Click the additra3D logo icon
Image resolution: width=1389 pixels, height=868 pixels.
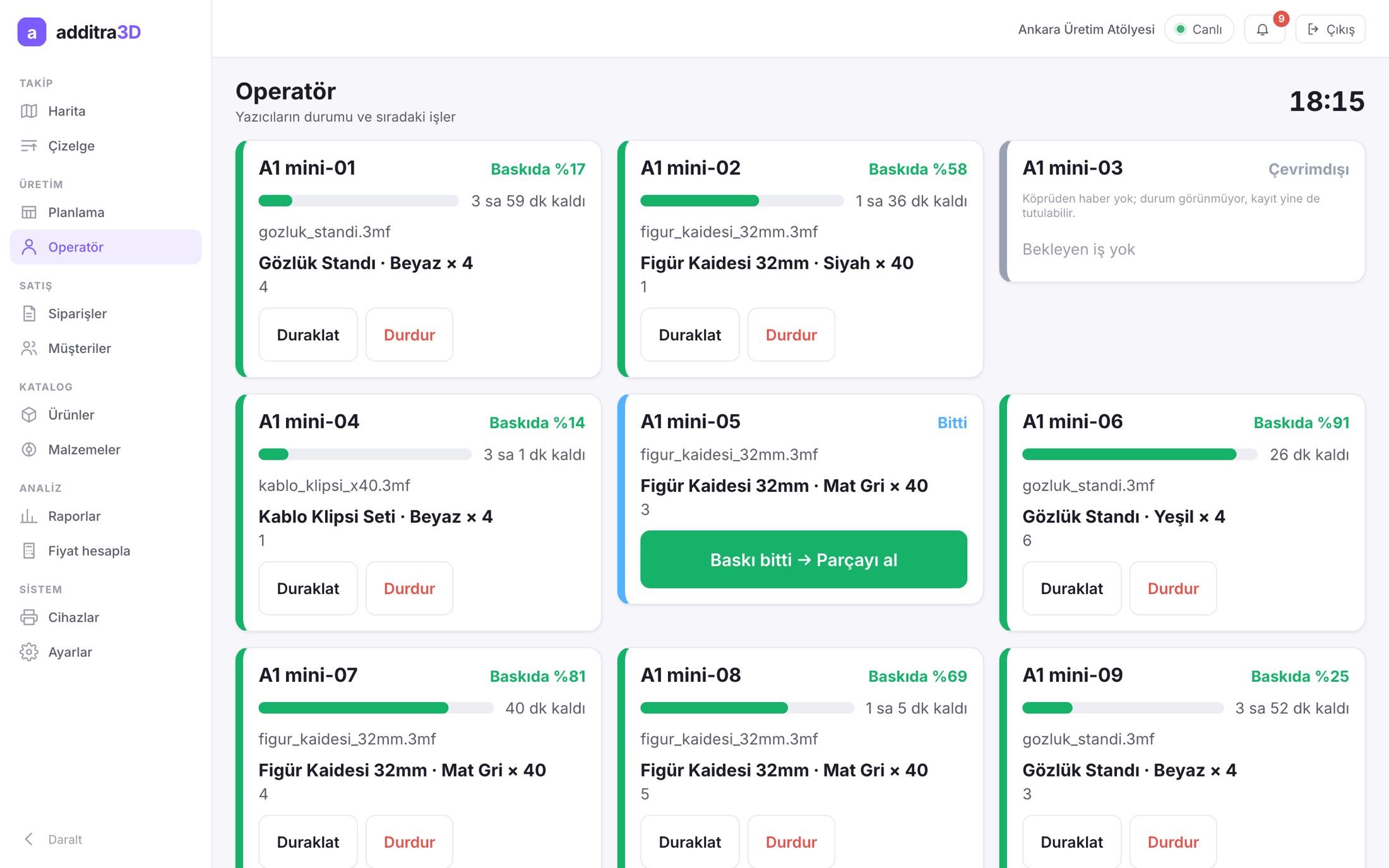[x=32, y=32]
